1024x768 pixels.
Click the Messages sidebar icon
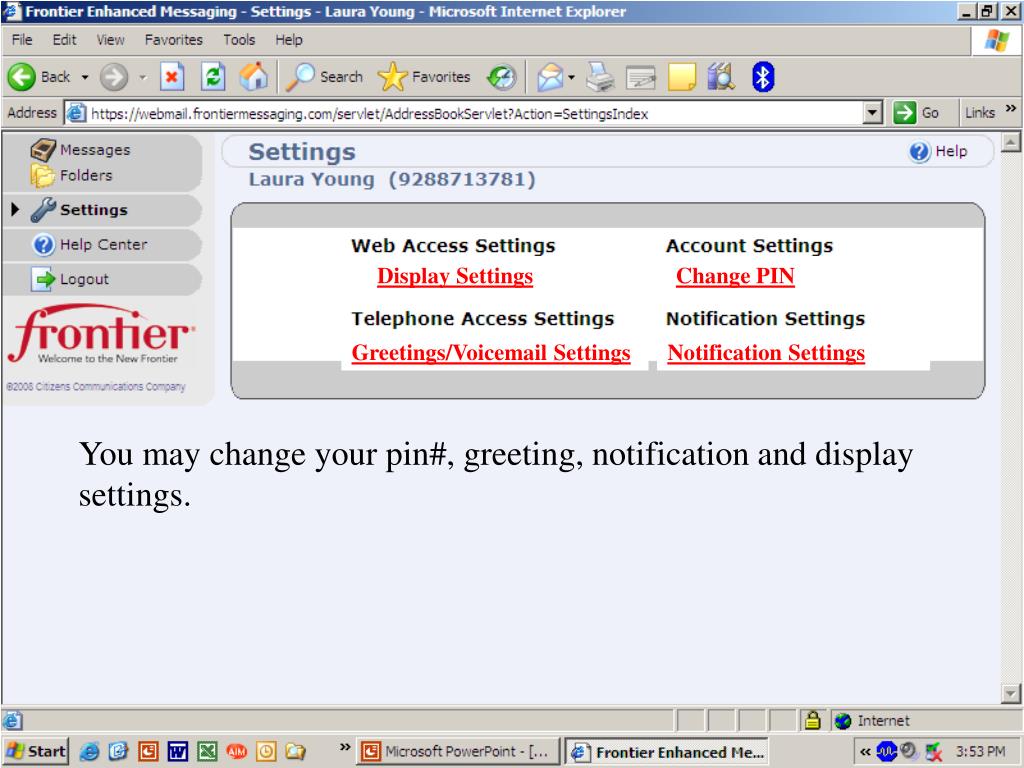point(43,150)
